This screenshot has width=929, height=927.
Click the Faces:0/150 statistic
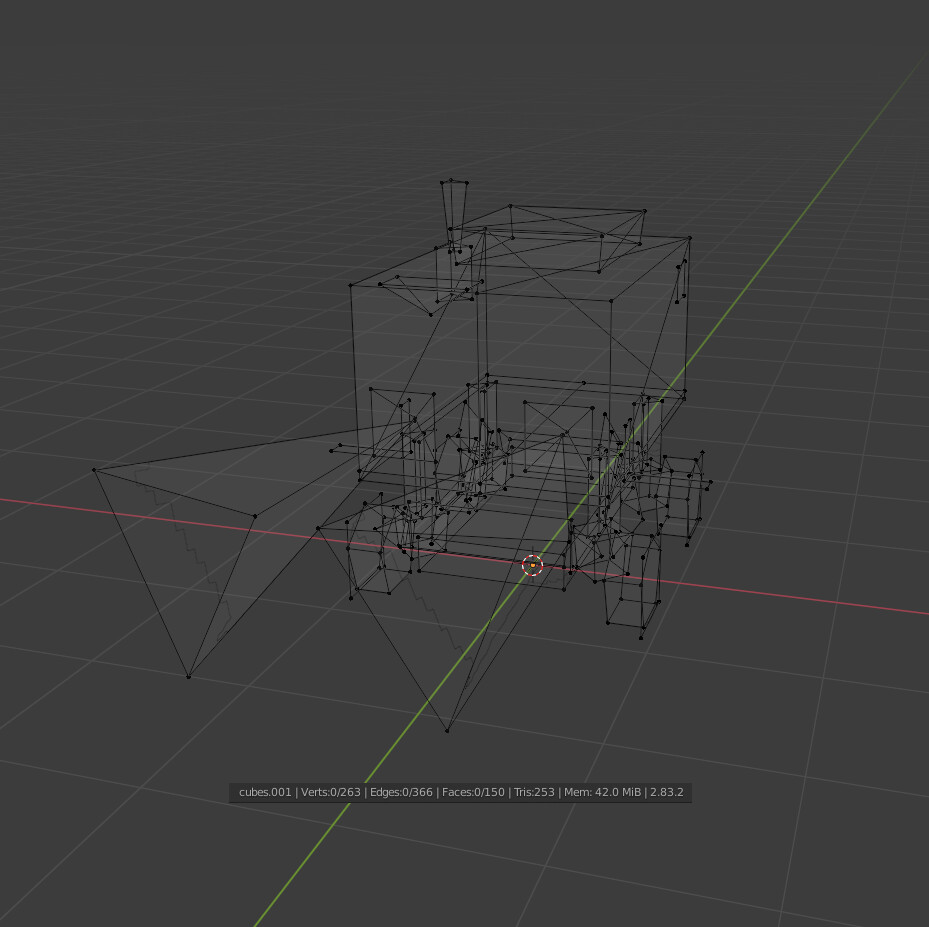click(473, 792)
